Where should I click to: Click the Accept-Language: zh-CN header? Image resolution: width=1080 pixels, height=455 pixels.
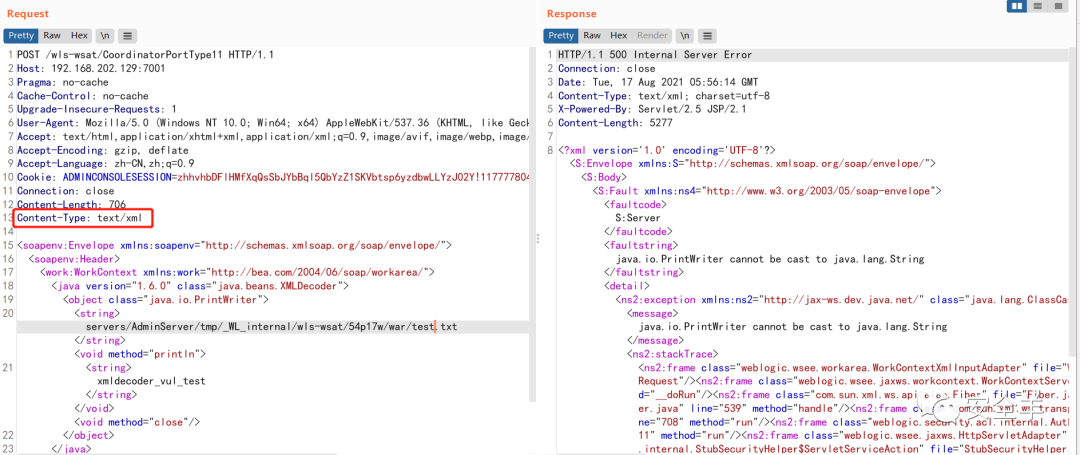(x=105, y=164)
